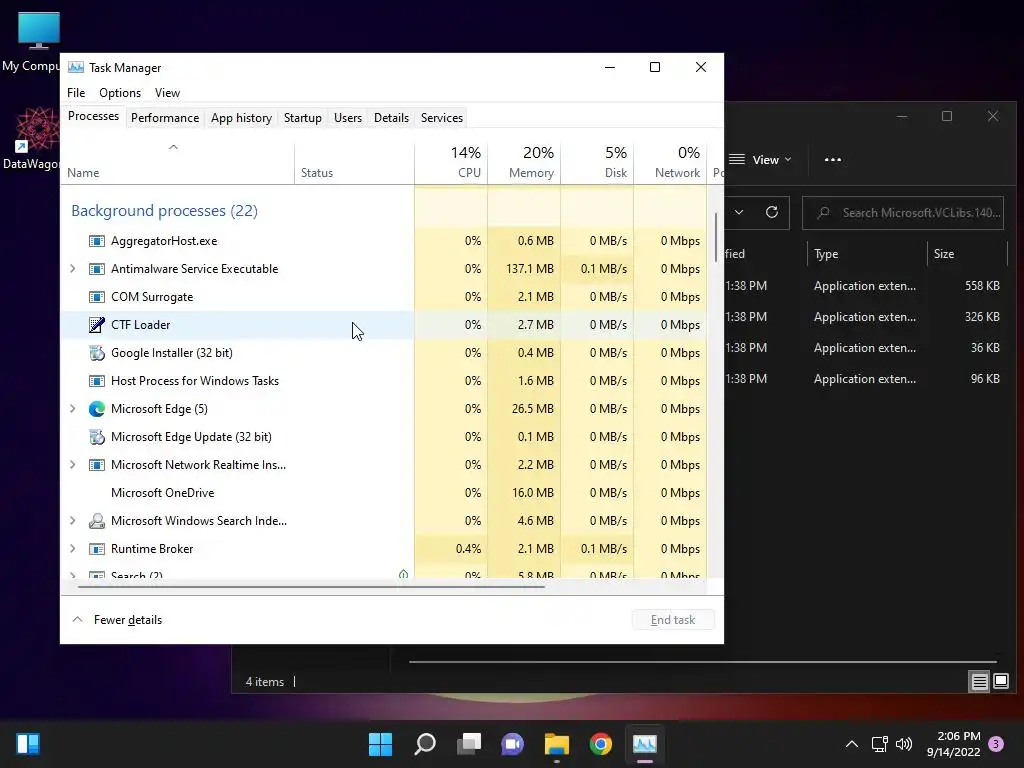Open Task View from the taskbar
This screenshot has height=768, width=1024.
click(469, 744)
